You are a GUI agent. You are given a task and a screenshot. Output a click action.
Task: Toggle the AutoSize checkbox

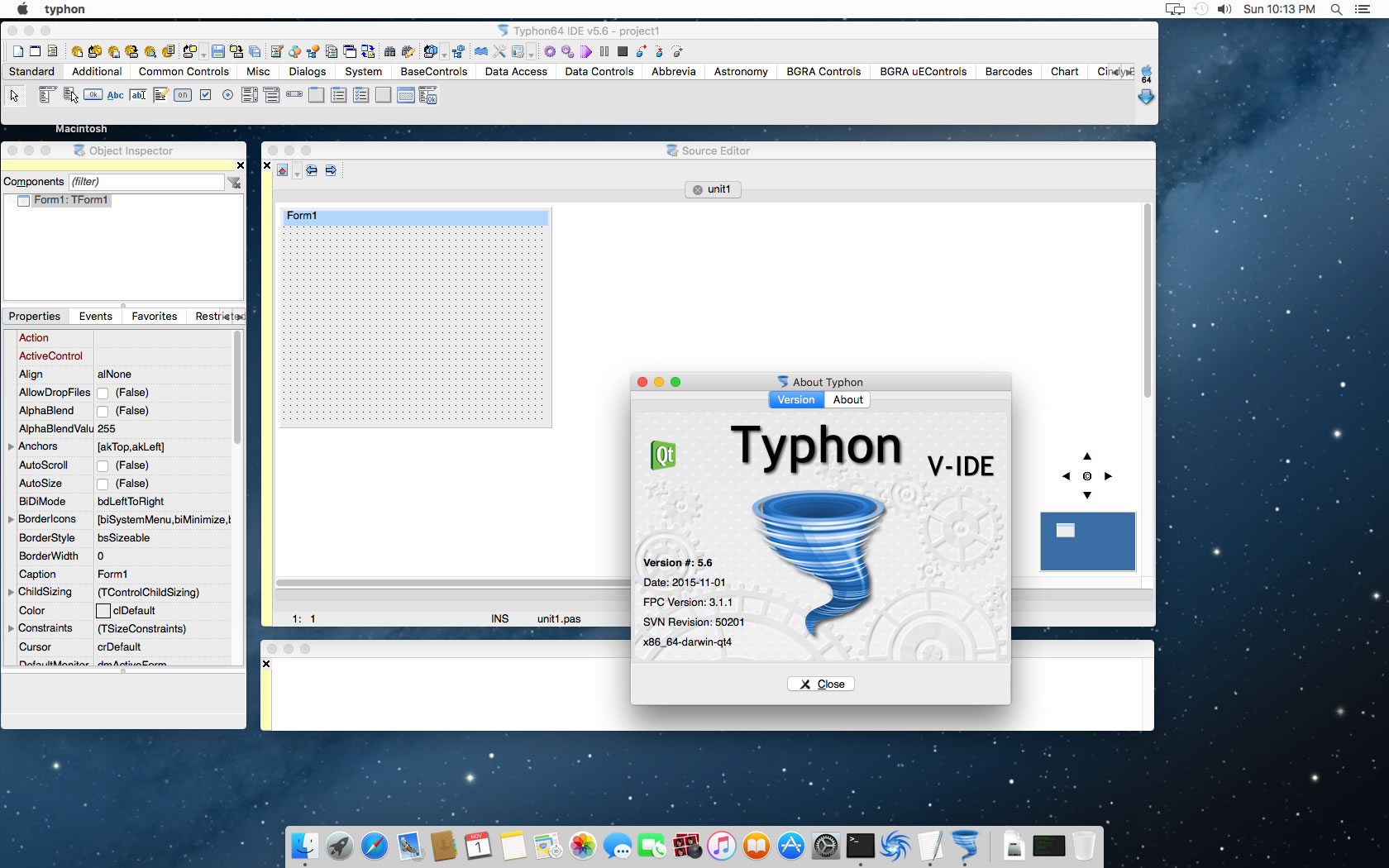103,484
